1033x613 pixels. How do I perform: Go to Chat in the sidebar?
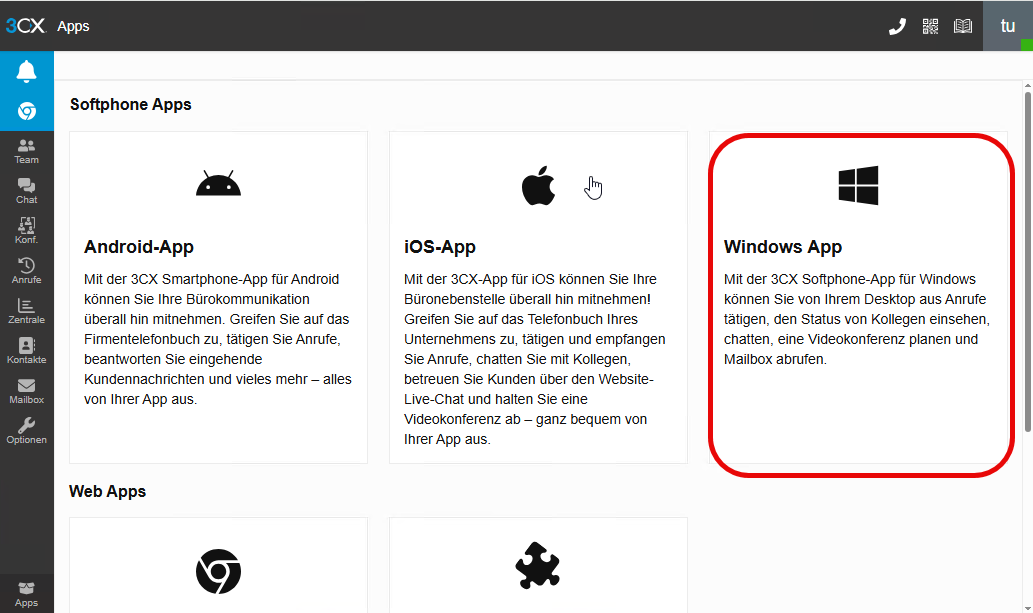click(x=26, y=191)
